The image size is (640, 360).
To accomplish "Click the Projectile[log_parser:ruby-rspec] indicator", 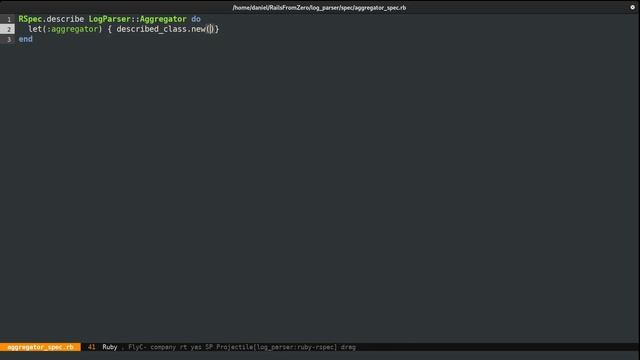I will pyautogui.click(x=277, y=347).
